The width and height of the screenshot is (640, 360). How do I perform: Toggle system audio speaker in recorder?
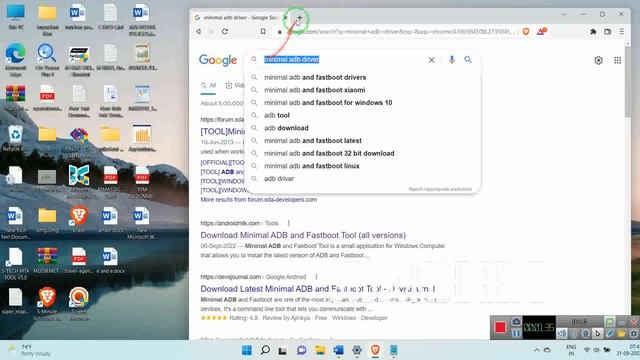562,333
